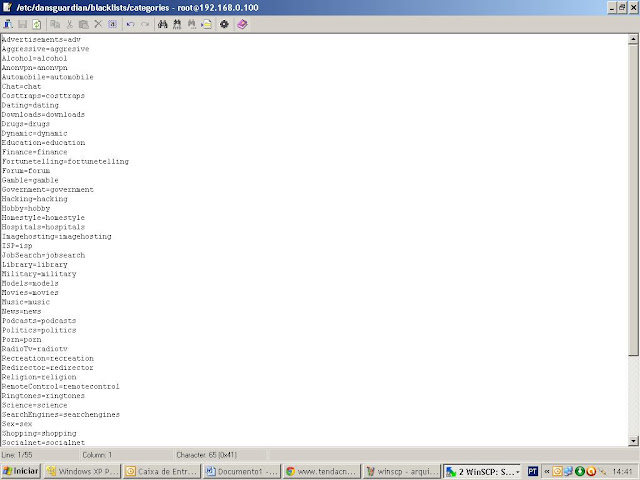
Task: Click the green download tray icon
Action: tap(580, 472)
